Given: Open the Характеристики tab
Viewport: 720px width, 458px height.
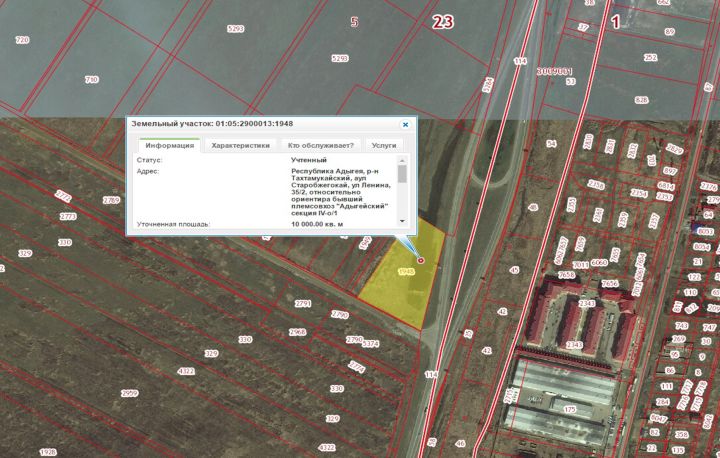Looking at the screenshot, I should click(x=240, y=146).
